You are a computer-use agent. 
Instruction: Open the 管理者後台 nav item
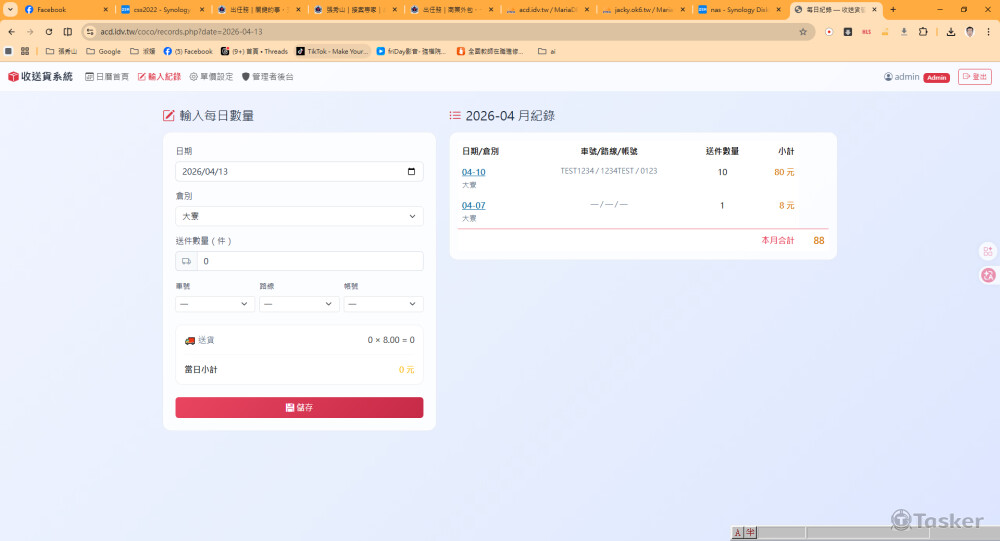click(268, 77)
